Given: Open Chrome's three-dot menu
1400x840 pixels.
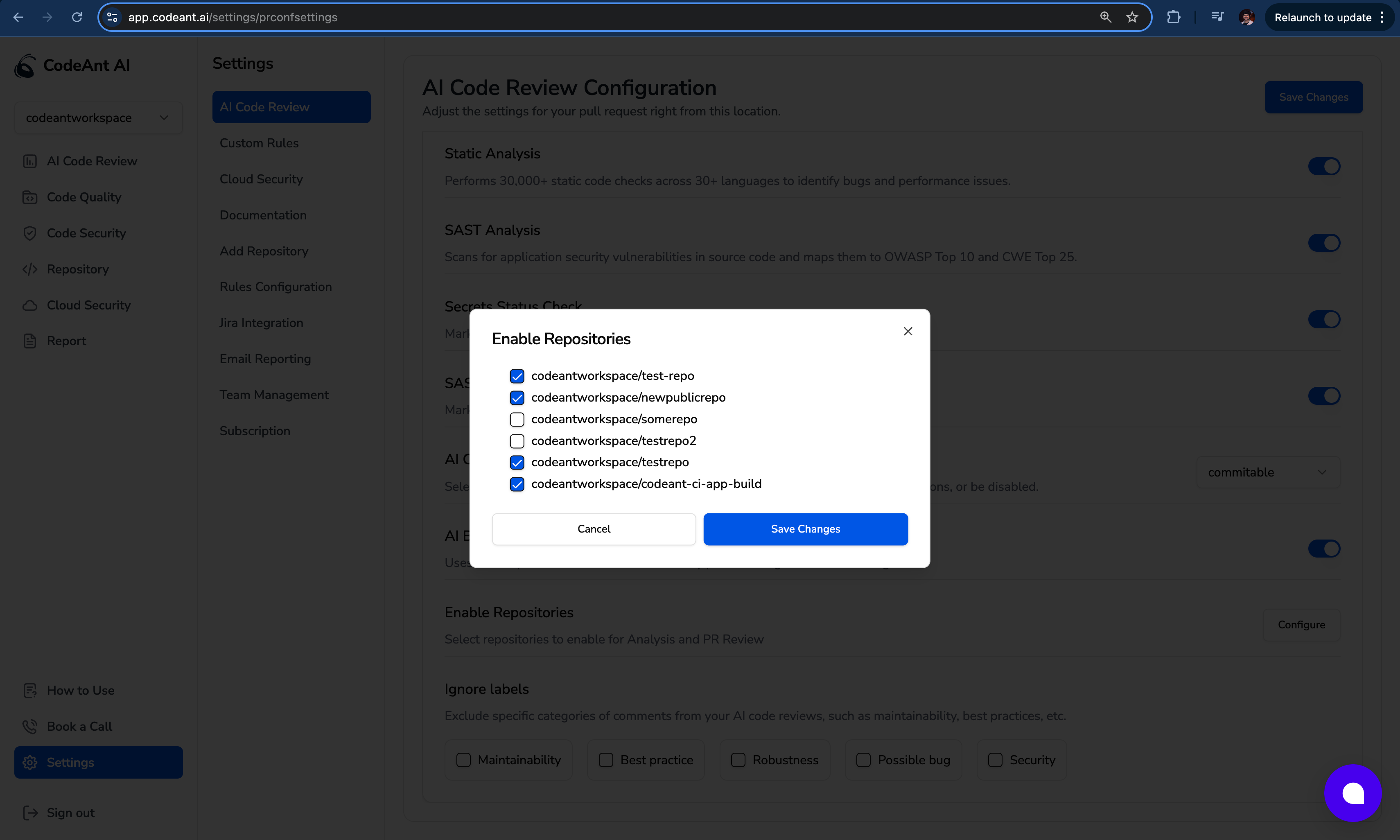Looking at the screenshot, I should pos(1382,17).
